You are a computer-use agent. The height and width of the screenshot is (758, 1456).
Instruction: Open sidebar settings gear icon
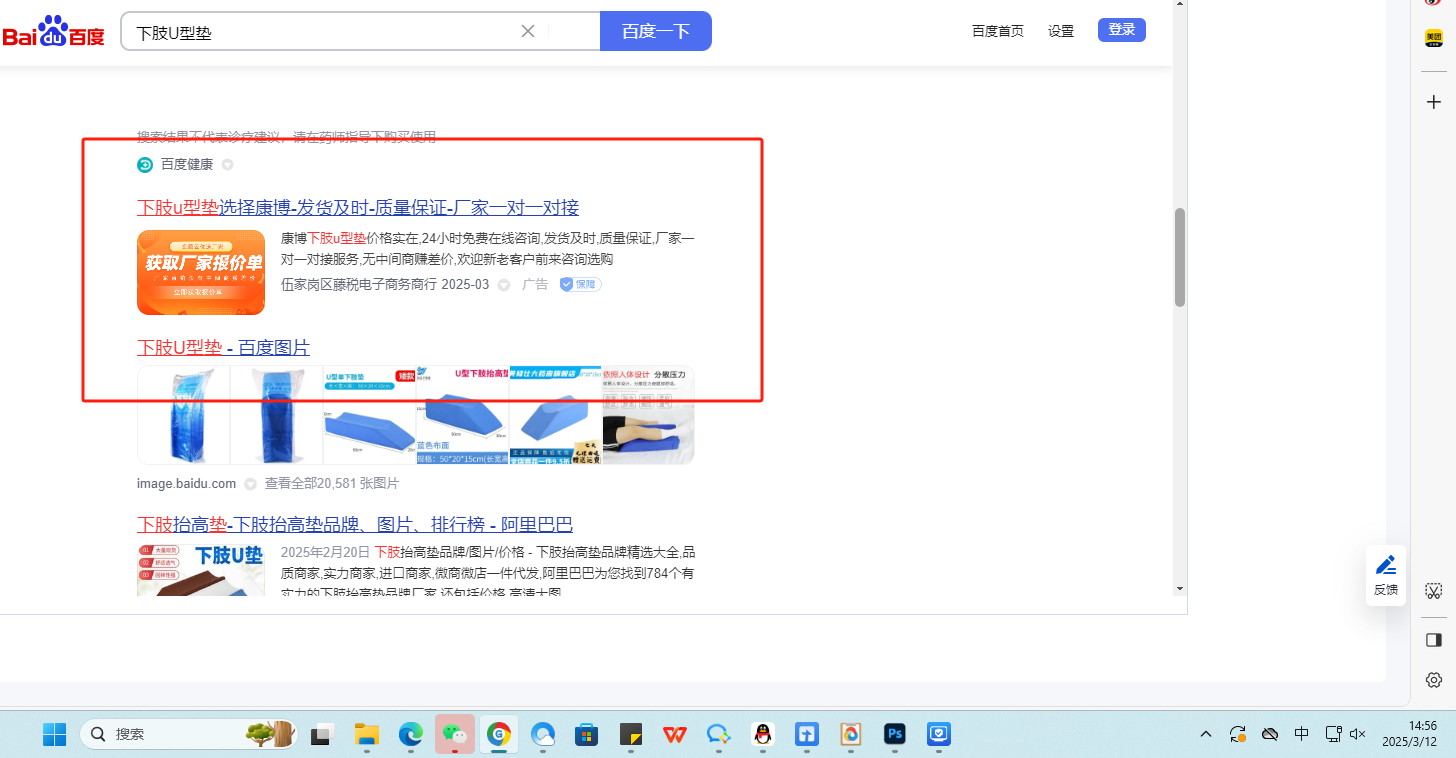pos(1433,680)
